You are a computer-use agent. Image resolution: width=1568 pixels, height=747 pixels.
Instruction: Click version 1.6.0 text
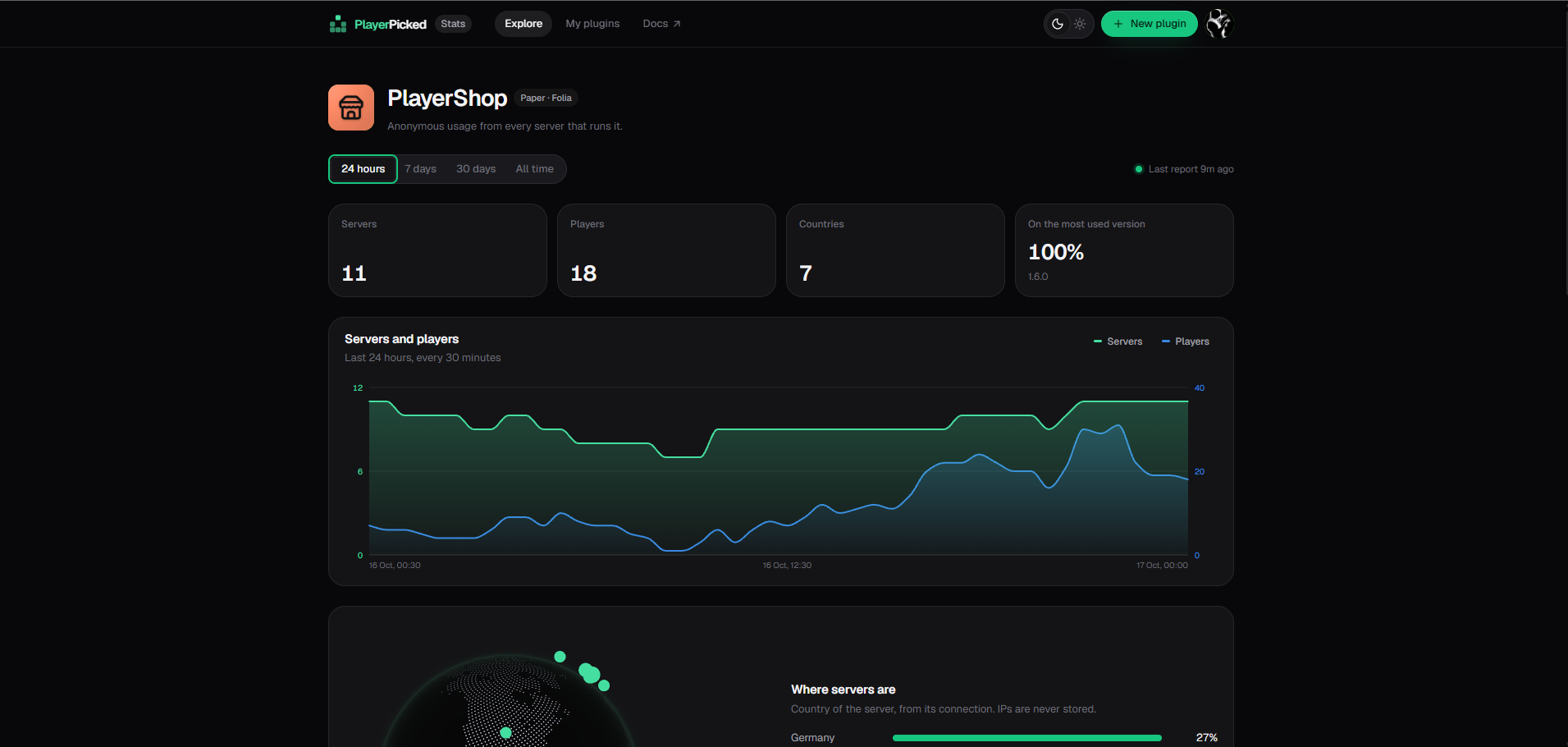tap(1038, 277)
